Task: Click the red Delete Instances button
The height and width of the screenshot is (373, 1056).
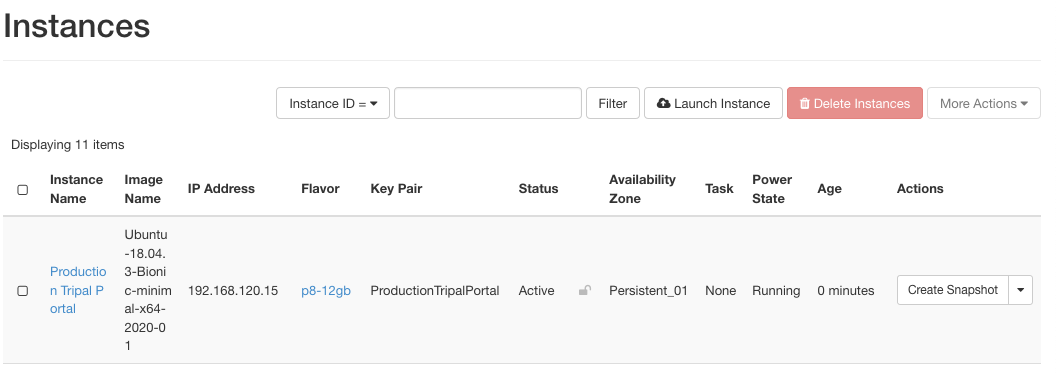Action: coord(855,104)
